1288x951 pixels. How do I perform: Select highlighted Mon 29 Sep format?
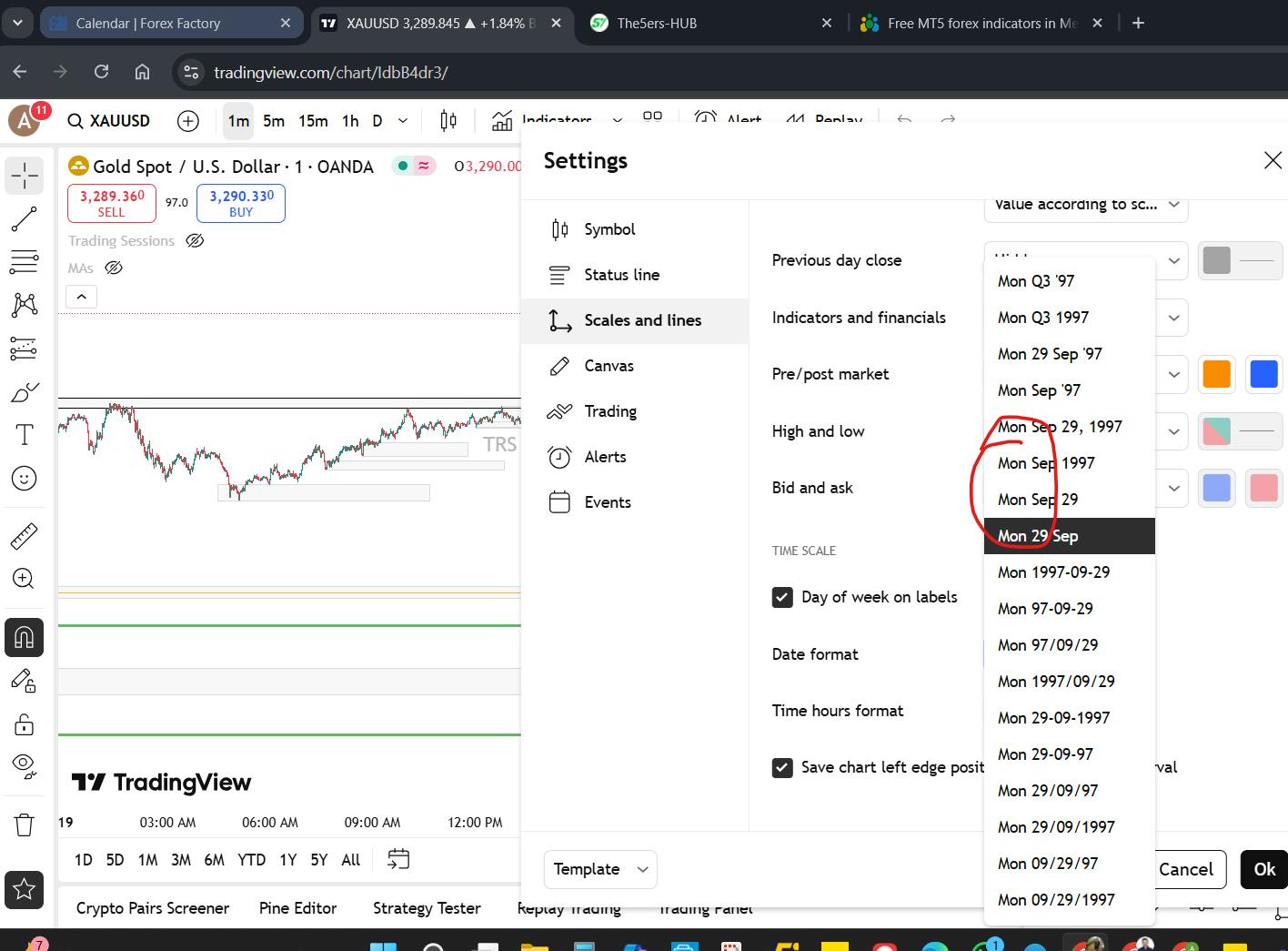[x=1070, y=536]
